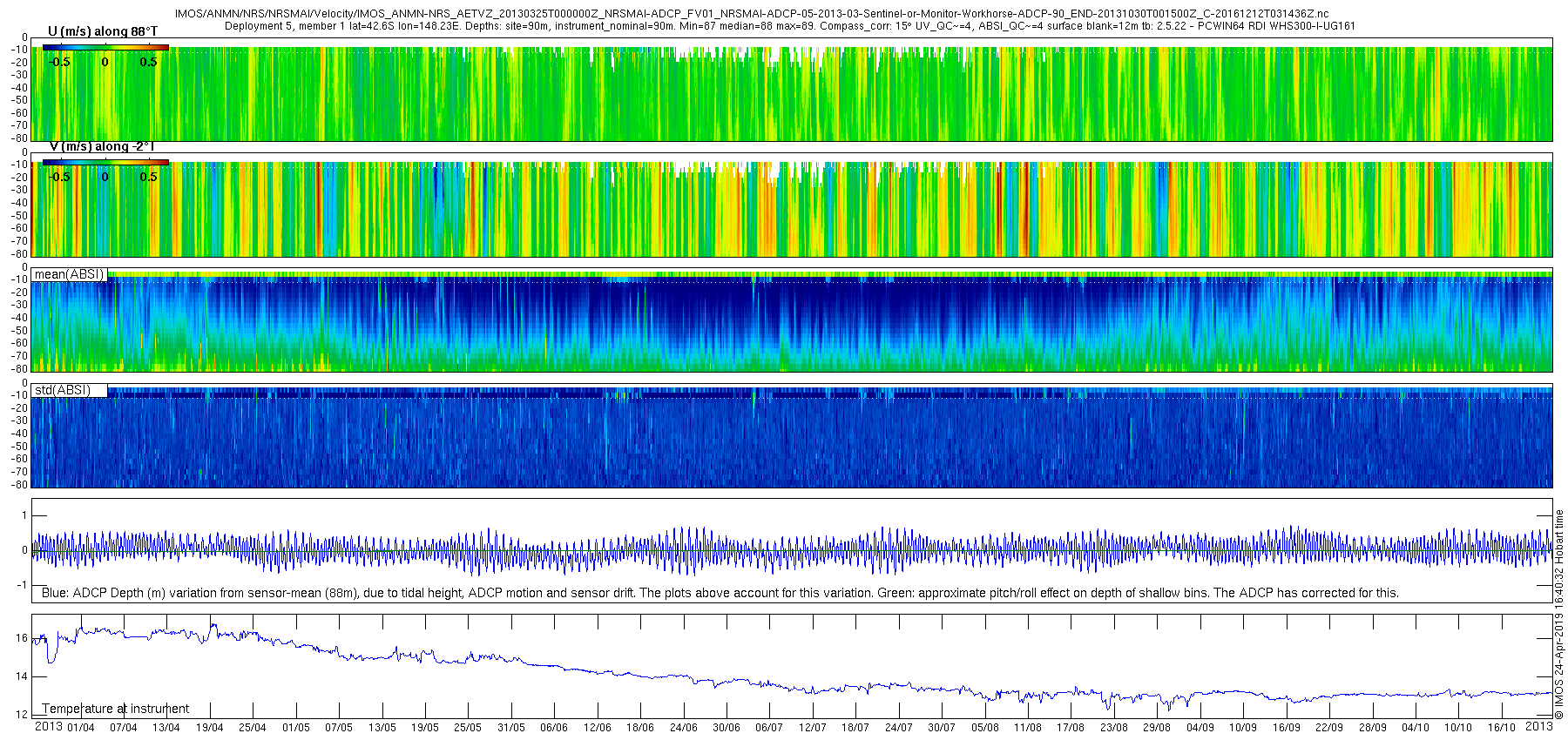Image resolution: width=1568 pixels, height=740 pixels.
Task: Click the 'mean(ABSI)' panel label
Action: coord(69,274)
